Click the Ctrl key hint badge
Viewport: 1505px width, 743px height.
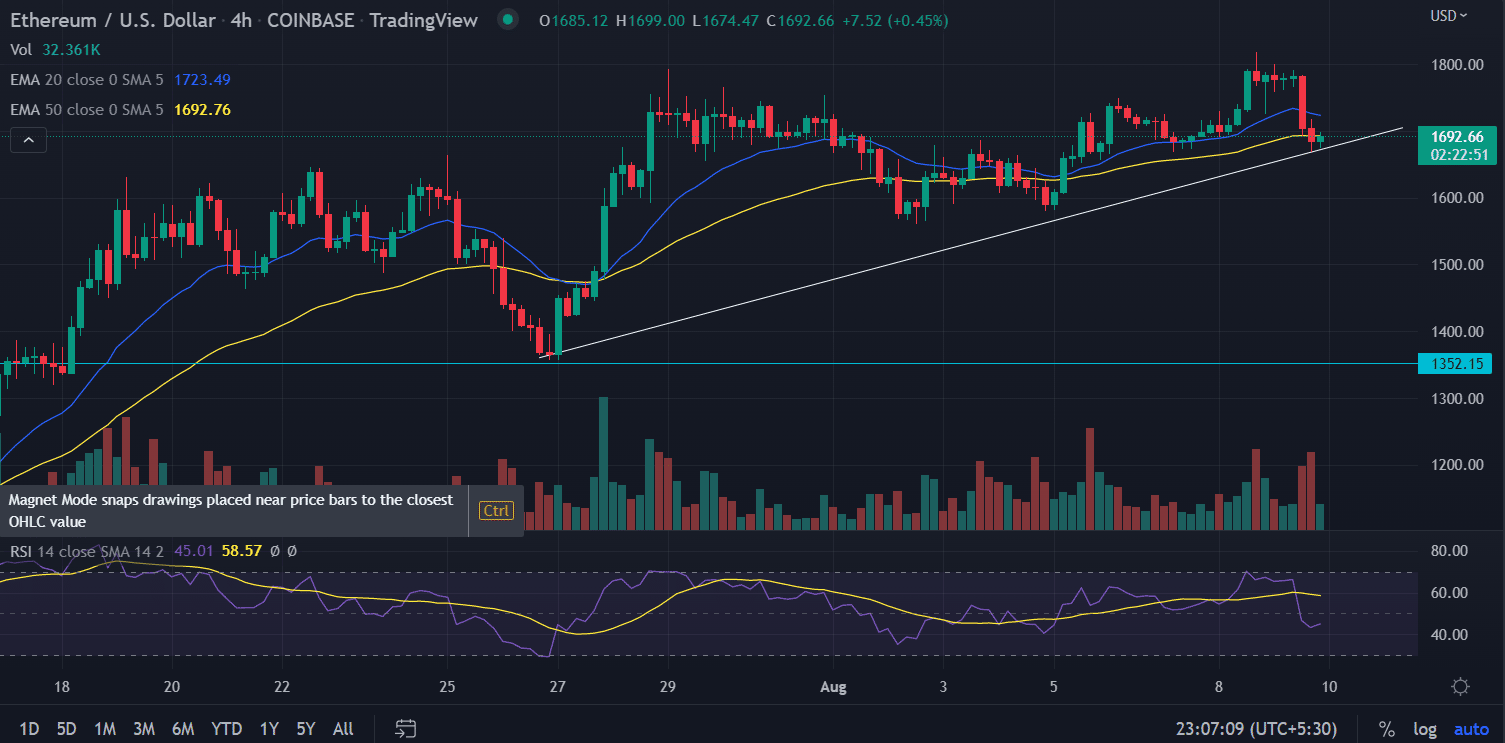pyautogui.click(x=496, y=511)
